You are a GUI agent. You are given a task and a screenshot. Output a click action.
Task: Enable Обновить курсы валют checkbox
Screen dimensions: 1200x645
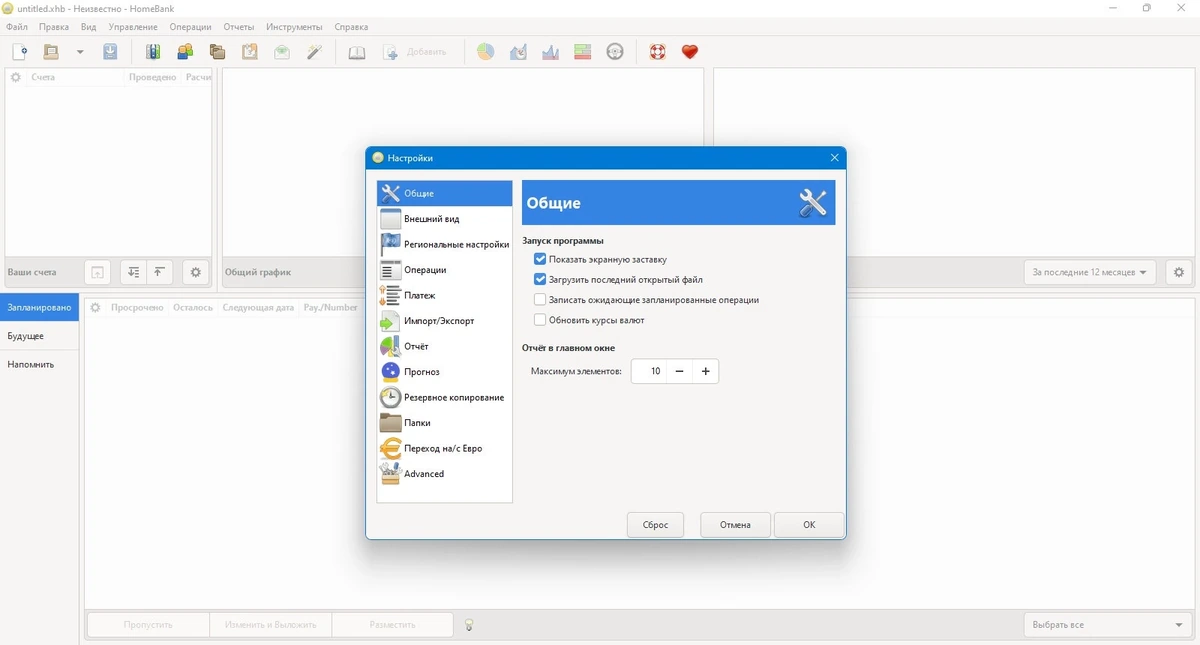[x=540, y=320]
